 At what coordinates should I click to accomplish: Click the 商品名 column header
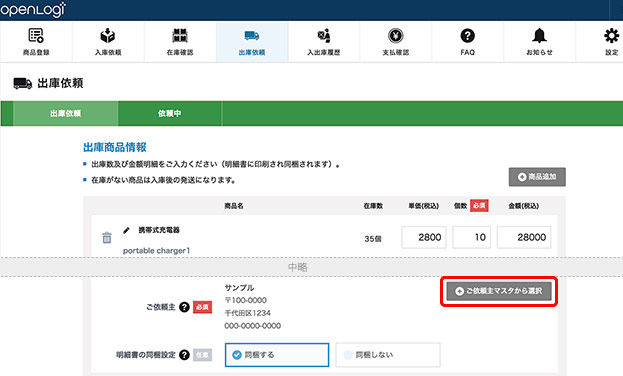pyautogui.click(x=234, y=206)
